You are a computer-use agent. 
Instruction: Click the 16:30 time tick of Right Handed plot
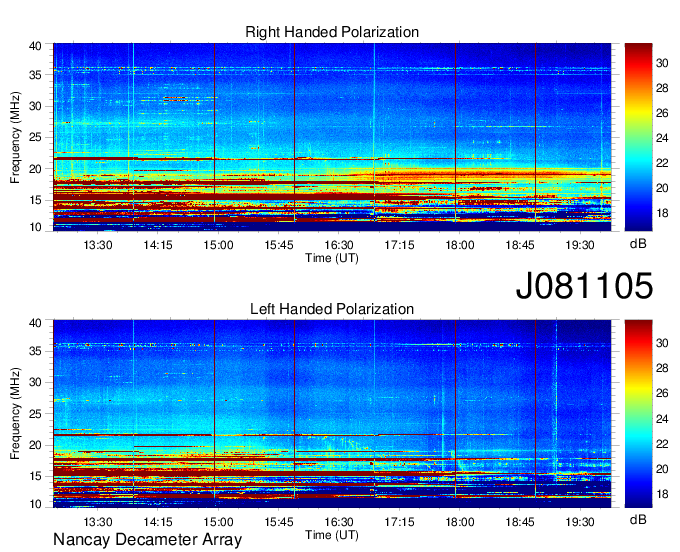point(339,245)
